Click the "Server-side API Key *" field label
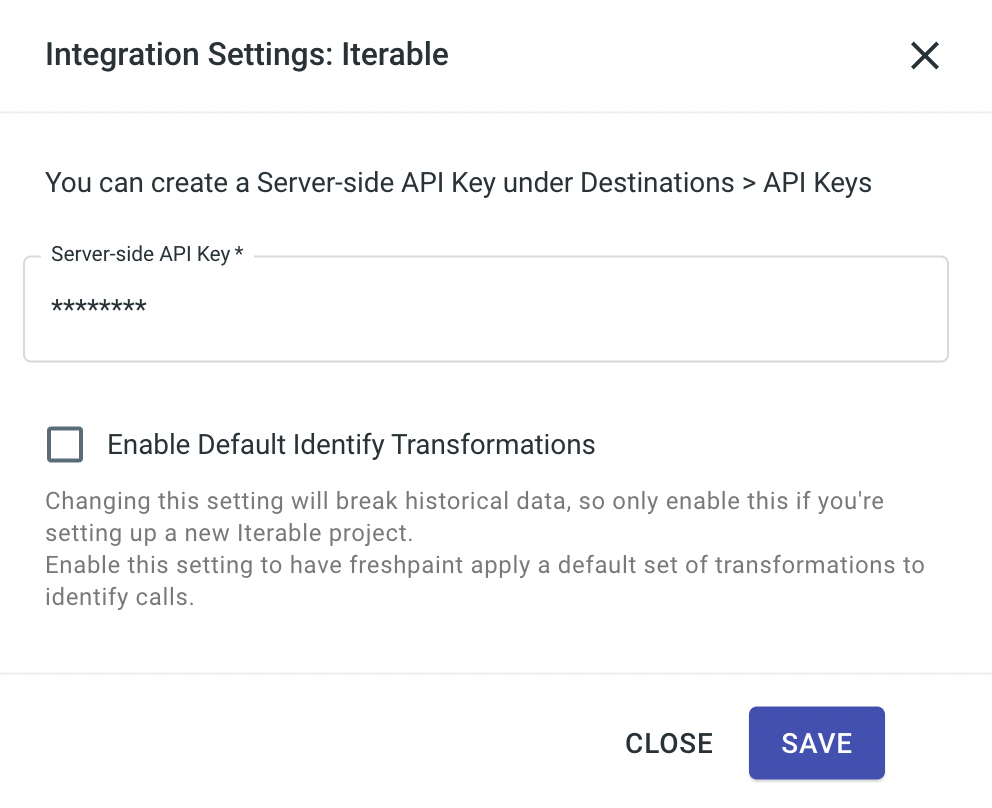Viewport: 992px width, 808px height. 140,254
